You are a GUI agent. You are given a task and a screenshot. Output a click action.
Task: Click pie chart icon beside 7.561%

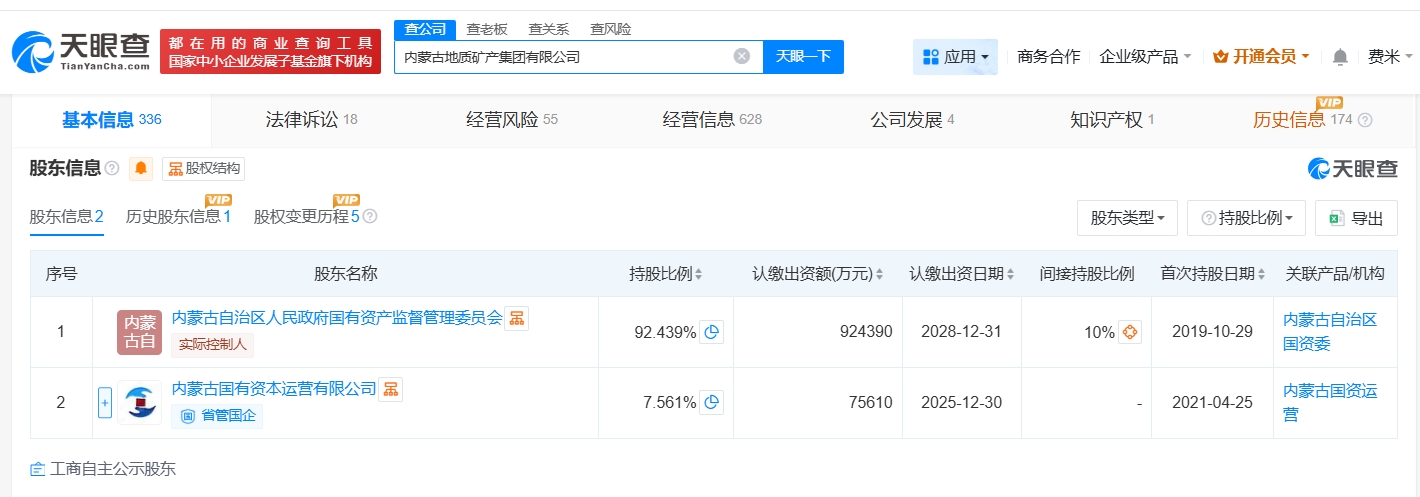pos(711,403)
